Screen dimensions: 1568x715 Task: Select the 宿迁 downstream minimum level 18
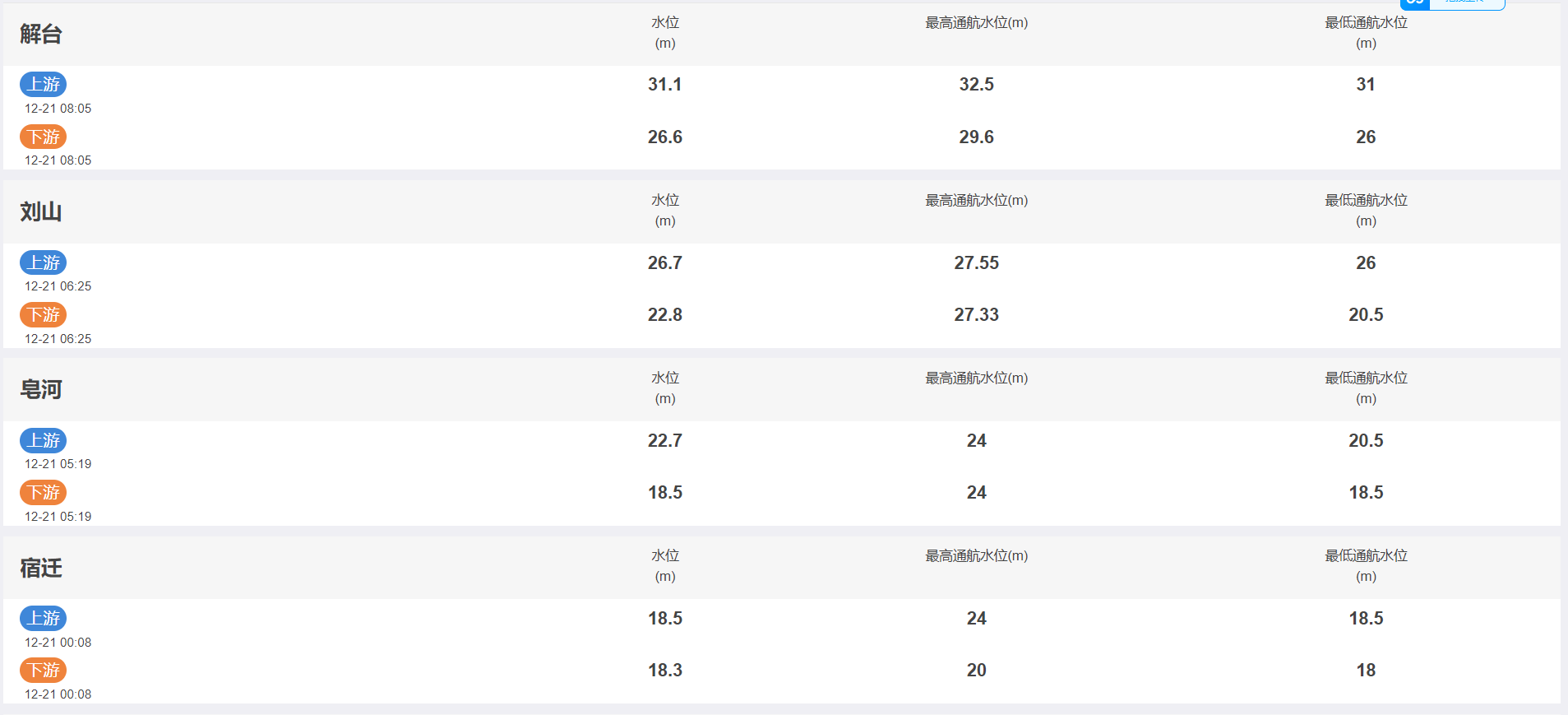pyautogui.click(x=1366, y=670)
